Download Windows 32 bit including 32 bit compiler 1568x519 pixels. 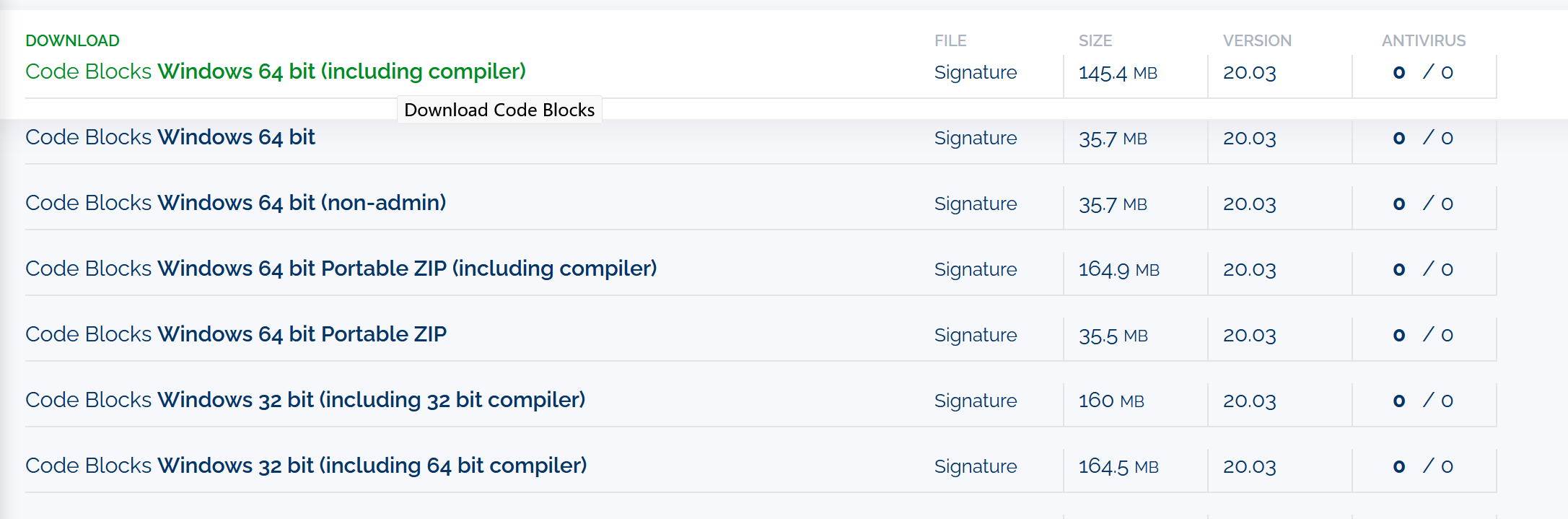click(x=305, y=400)
